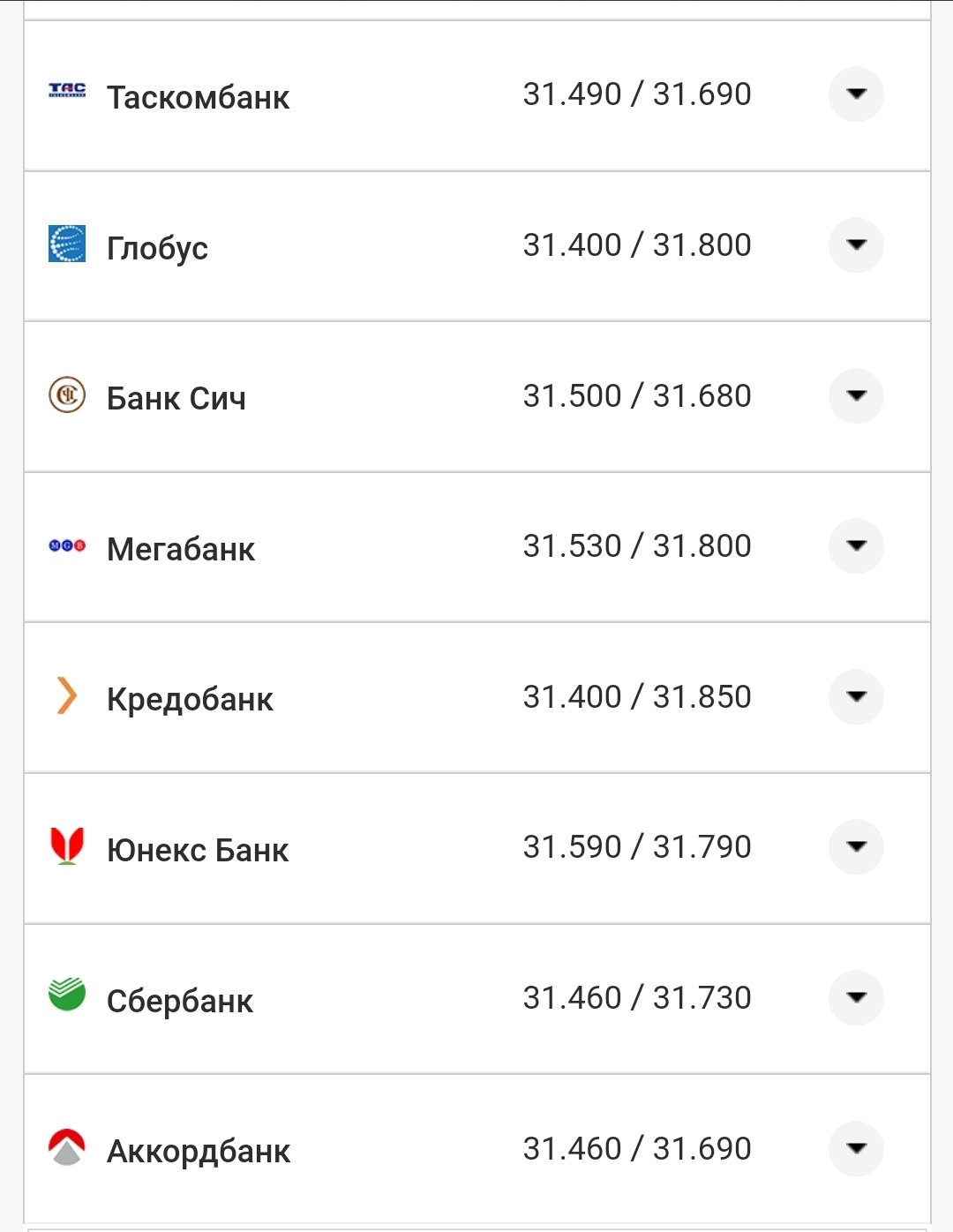Open the Мегабанк dropdown arrow
The width and height of the screenshot is (953, 1232).
coord(856,545)
